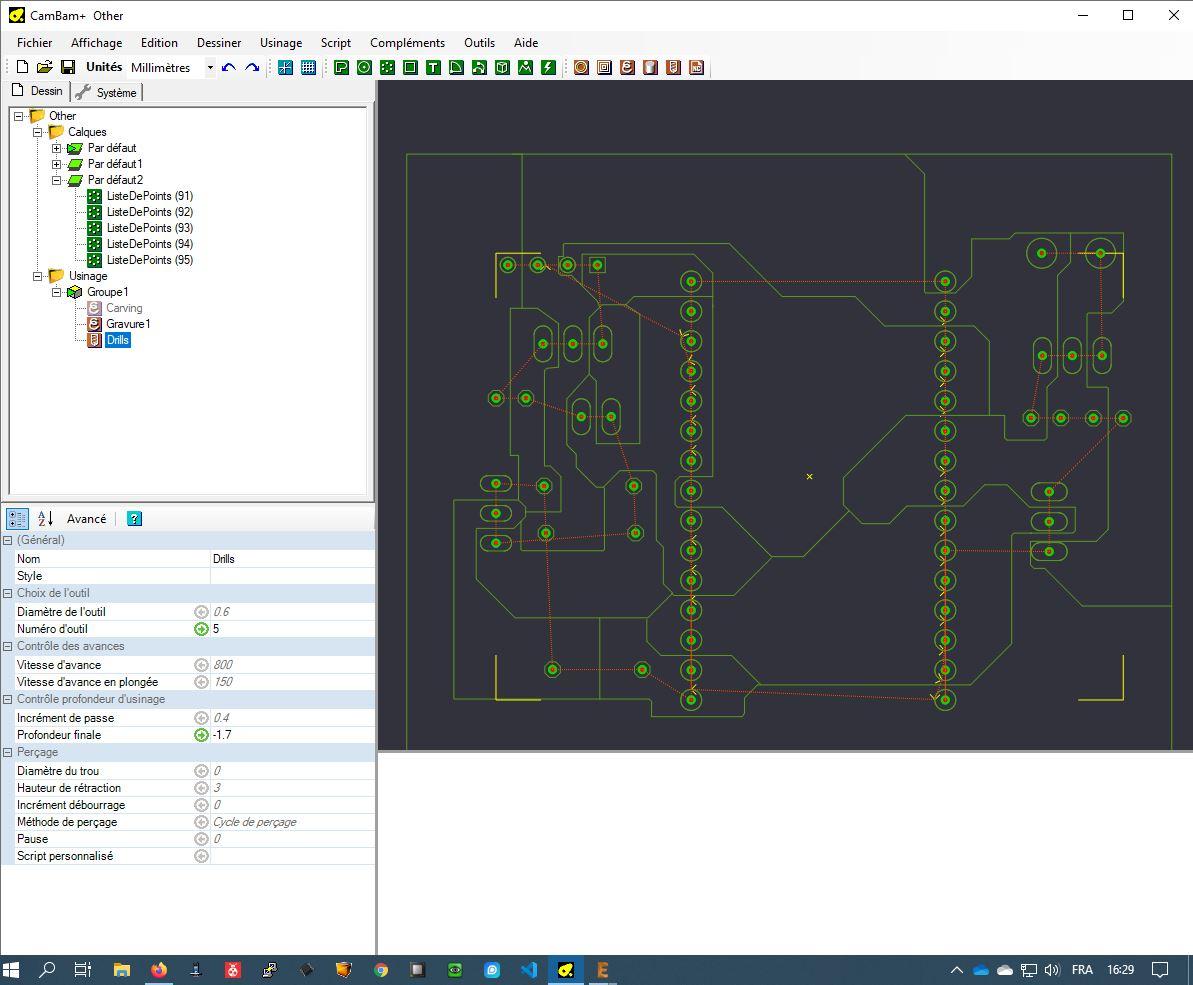
Task: Click the Avancé properties button
Action: pyautogui.click(x=86, y=518)
